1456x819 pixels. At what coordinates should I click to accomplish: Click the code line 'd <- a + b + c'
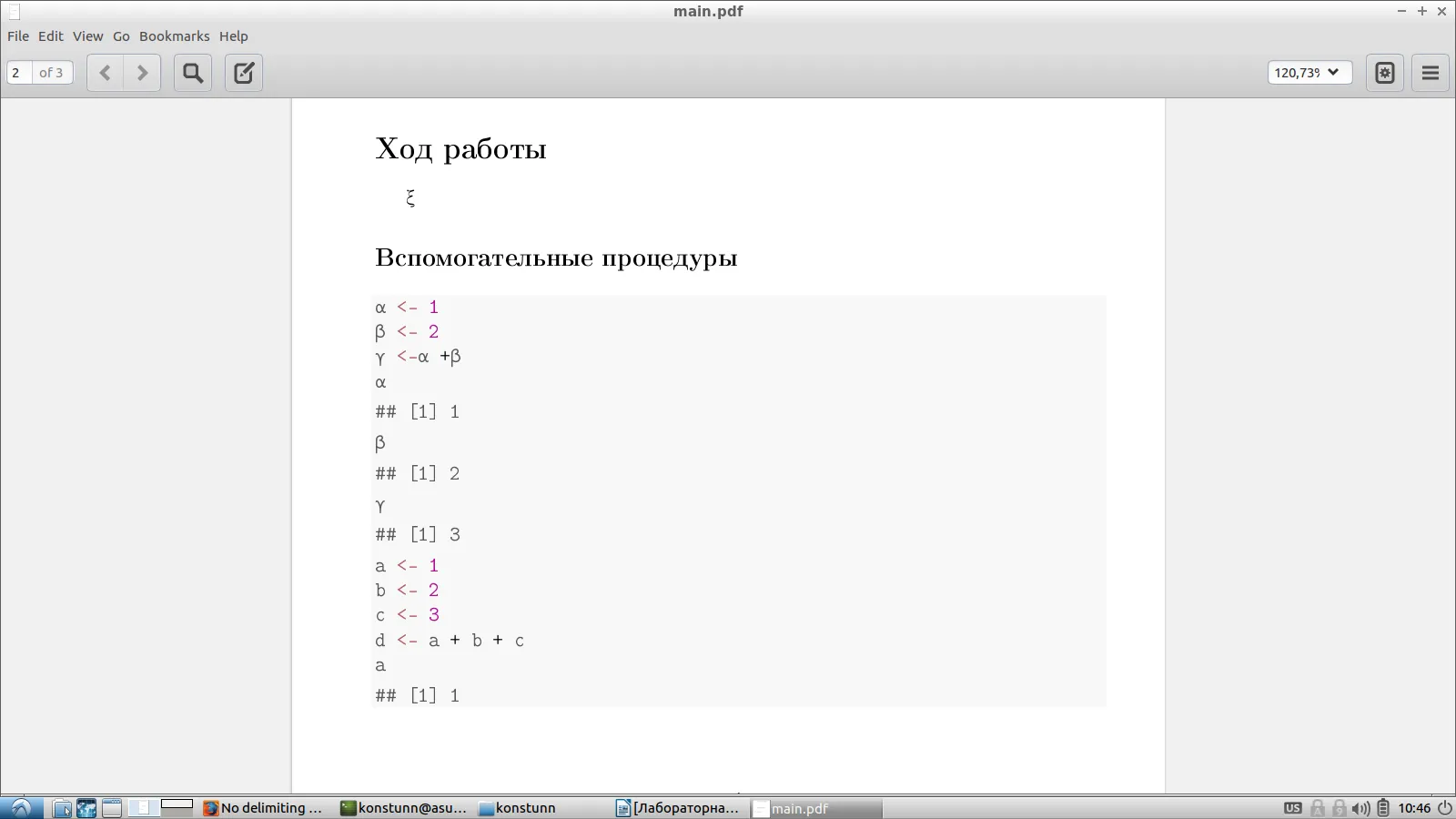point(450,641)
